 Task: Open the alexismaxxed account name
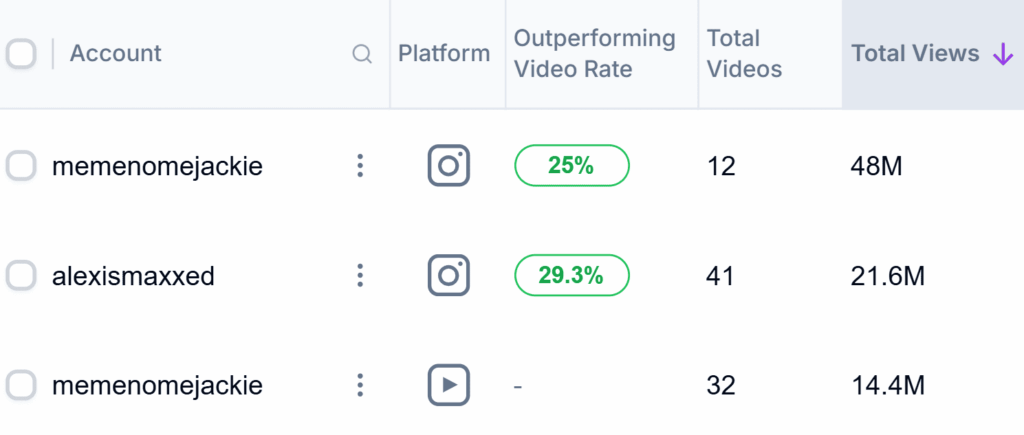point(133,276)
